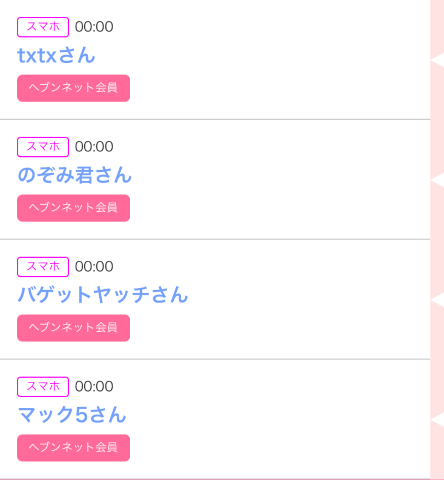Click ヘブンネット会員 badge under のぞみ君さん

(73, 208)
